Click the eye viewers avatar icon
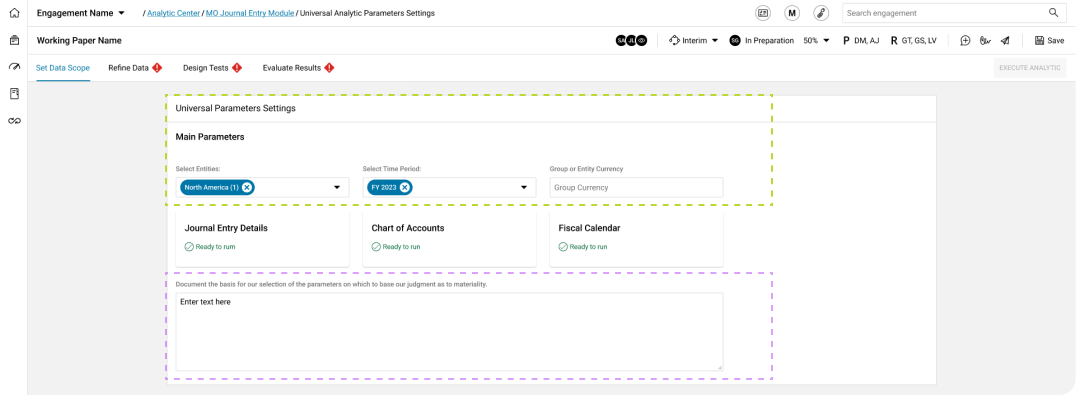 tap(642, 40)
